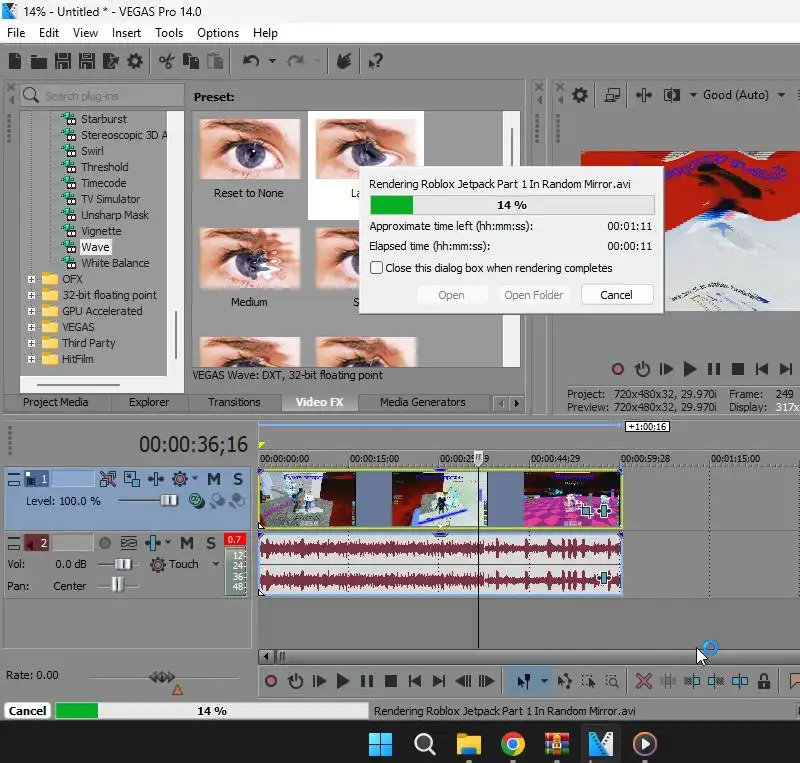
Task: Open project Properties gear in main toolbar
Action: click(135, 61)
